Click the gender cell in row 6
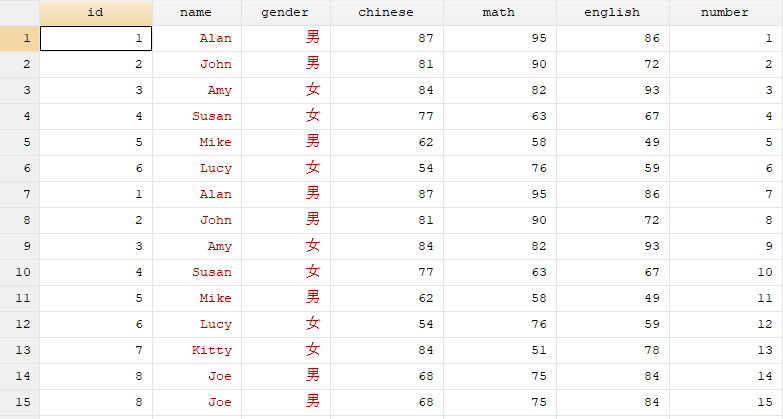The width and height of the screenshot is (783, 419). [286, 168]
